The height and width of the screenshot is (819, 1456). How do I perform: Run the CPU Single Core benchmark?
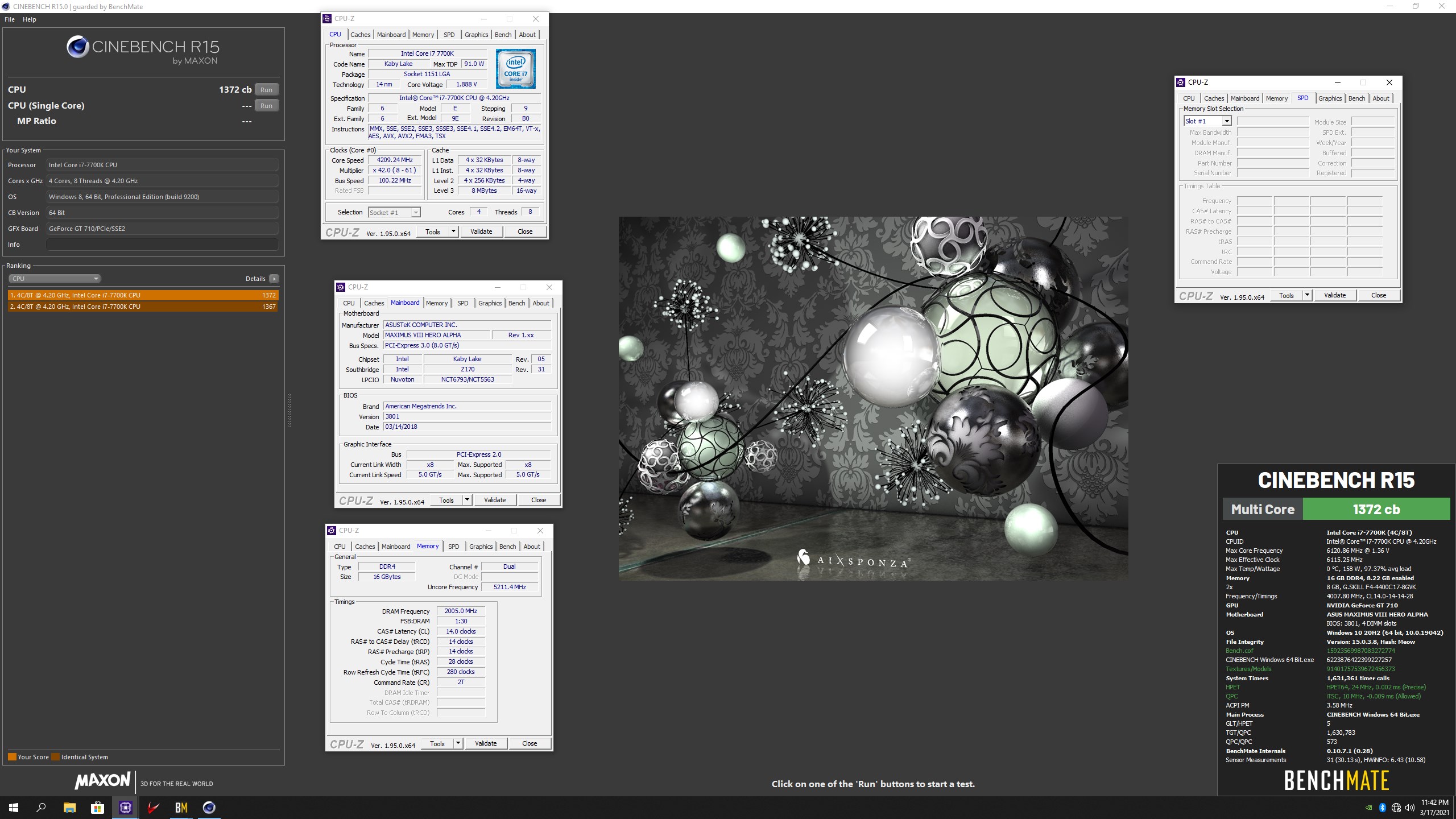pos(266,106)
